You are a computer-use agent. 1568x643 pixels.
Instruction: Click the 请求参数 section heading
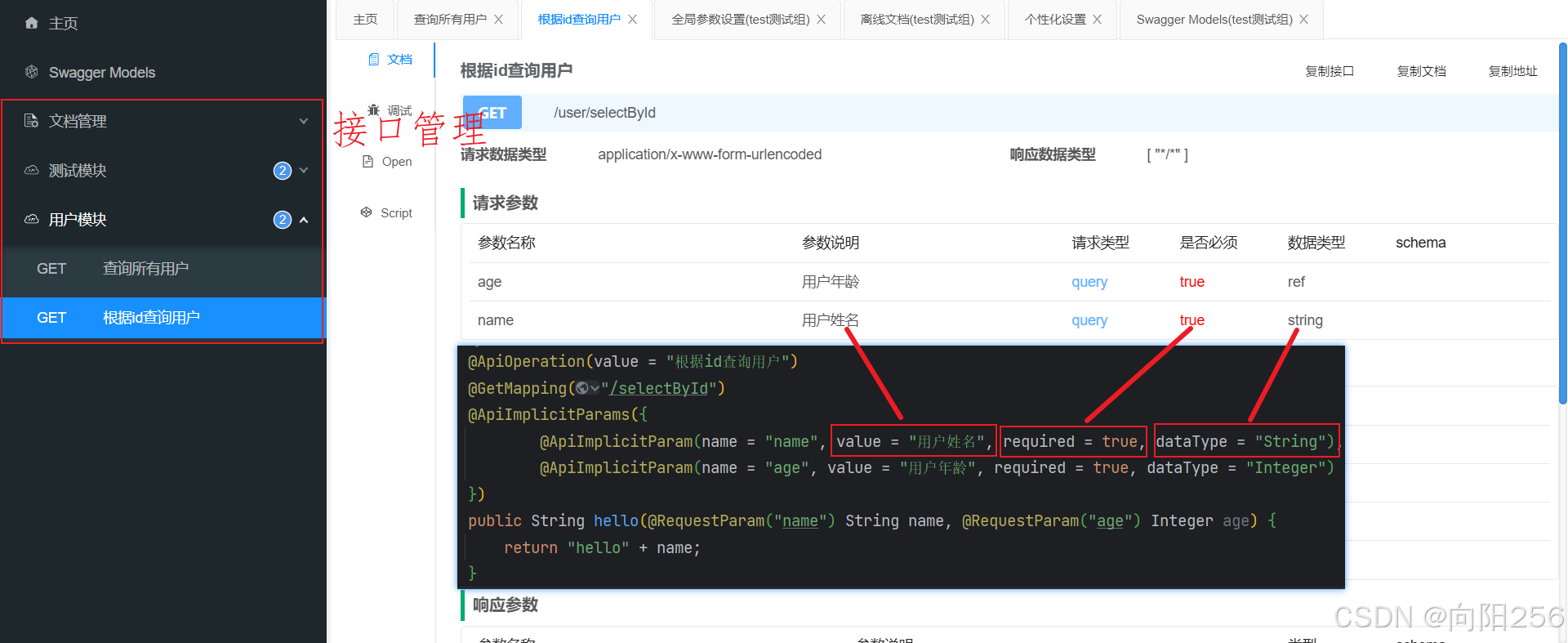point(506,203)
